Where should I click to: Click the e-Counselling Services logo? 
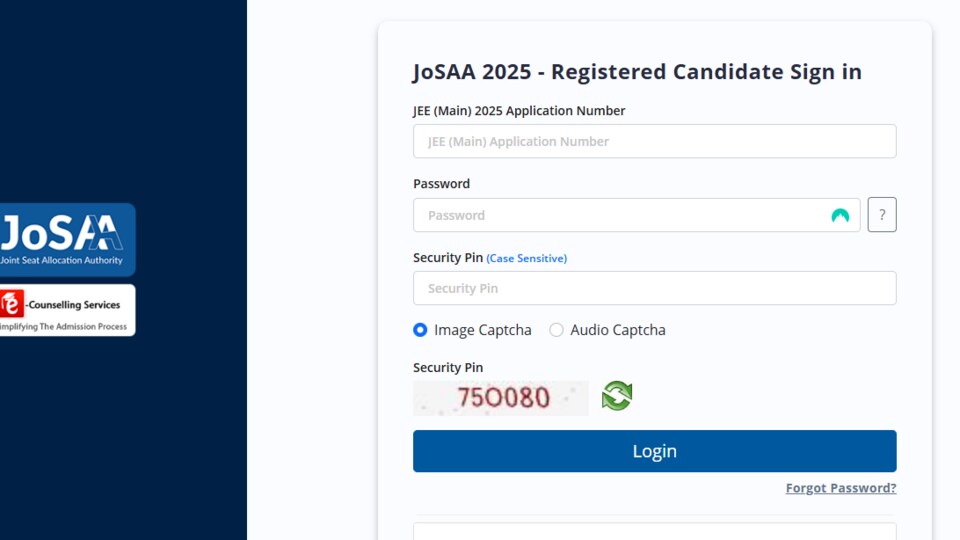pyautogui.click(x=67, y=310)
